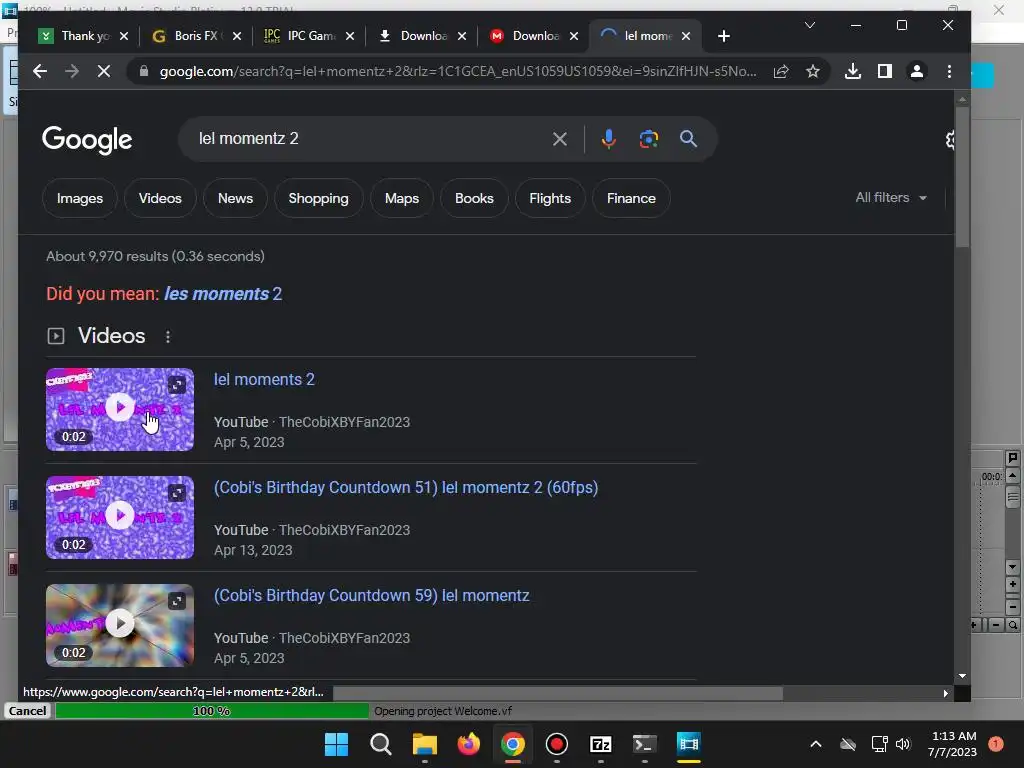Viewport: 1024px width, 768px height.
Task: Cancel the project opening in Movie Studio
Action: (27, 711)
